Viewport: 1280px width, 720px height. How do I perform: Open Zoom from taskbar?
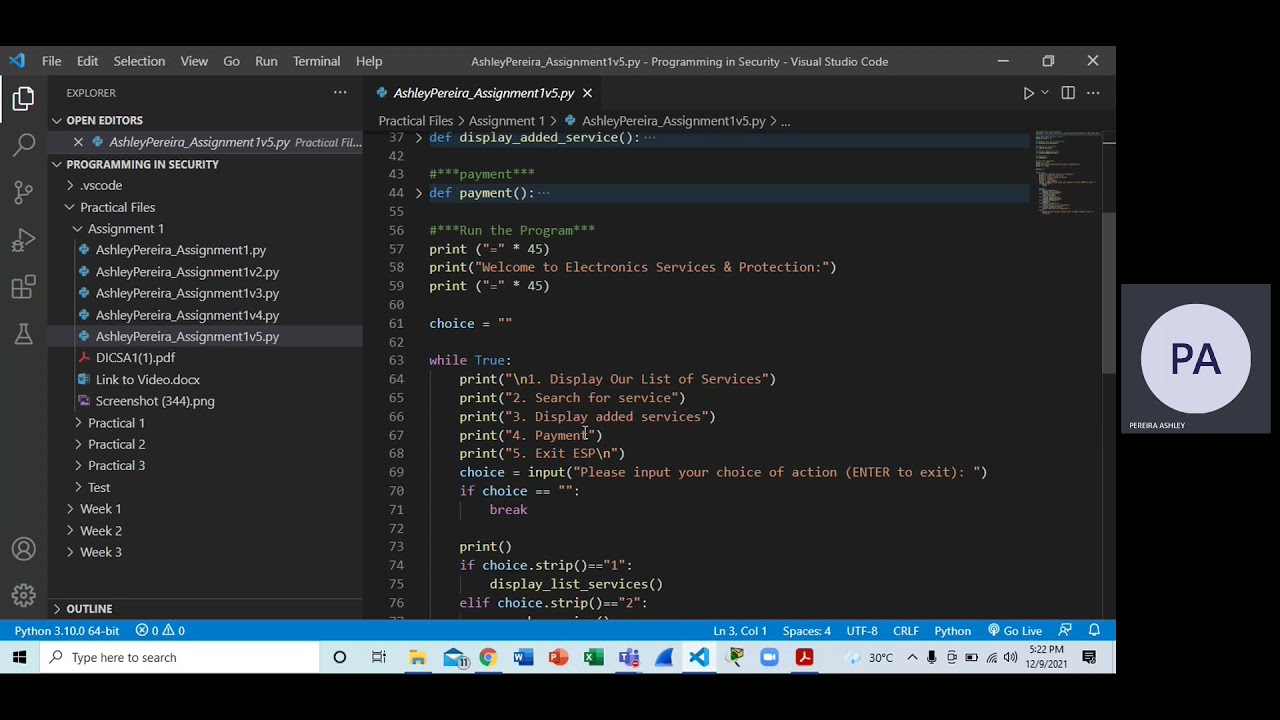(x=769, y=657)
